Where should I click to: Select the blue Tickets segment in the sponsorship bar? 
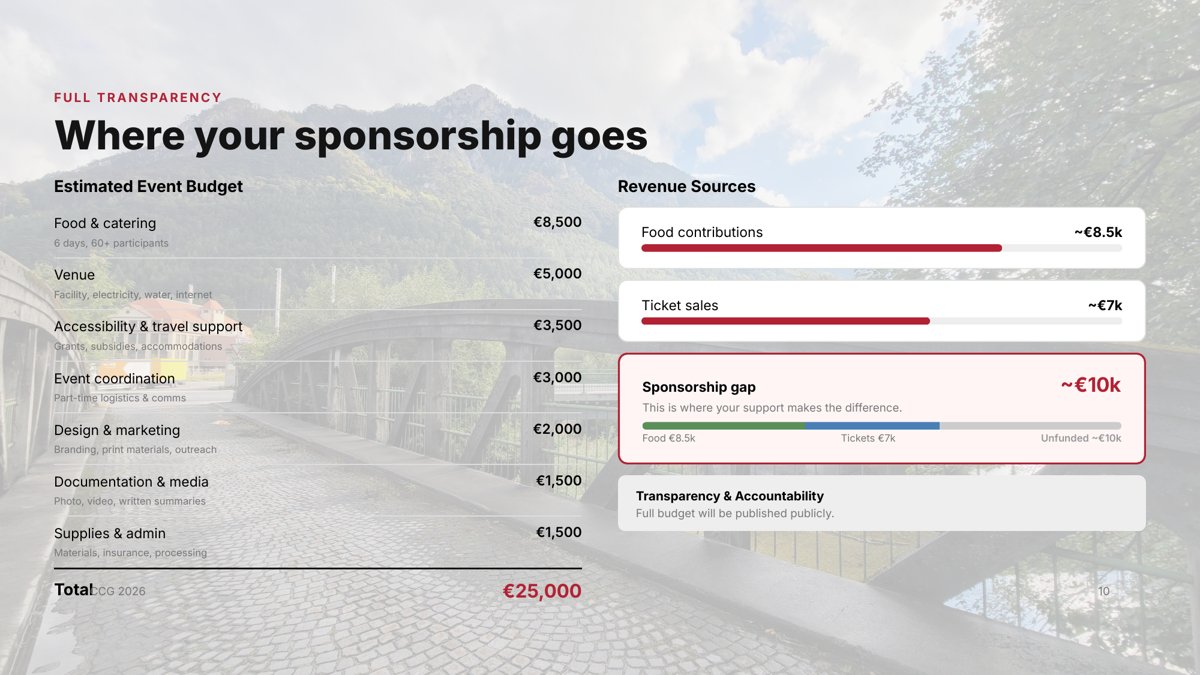click(x=872, y=426)
